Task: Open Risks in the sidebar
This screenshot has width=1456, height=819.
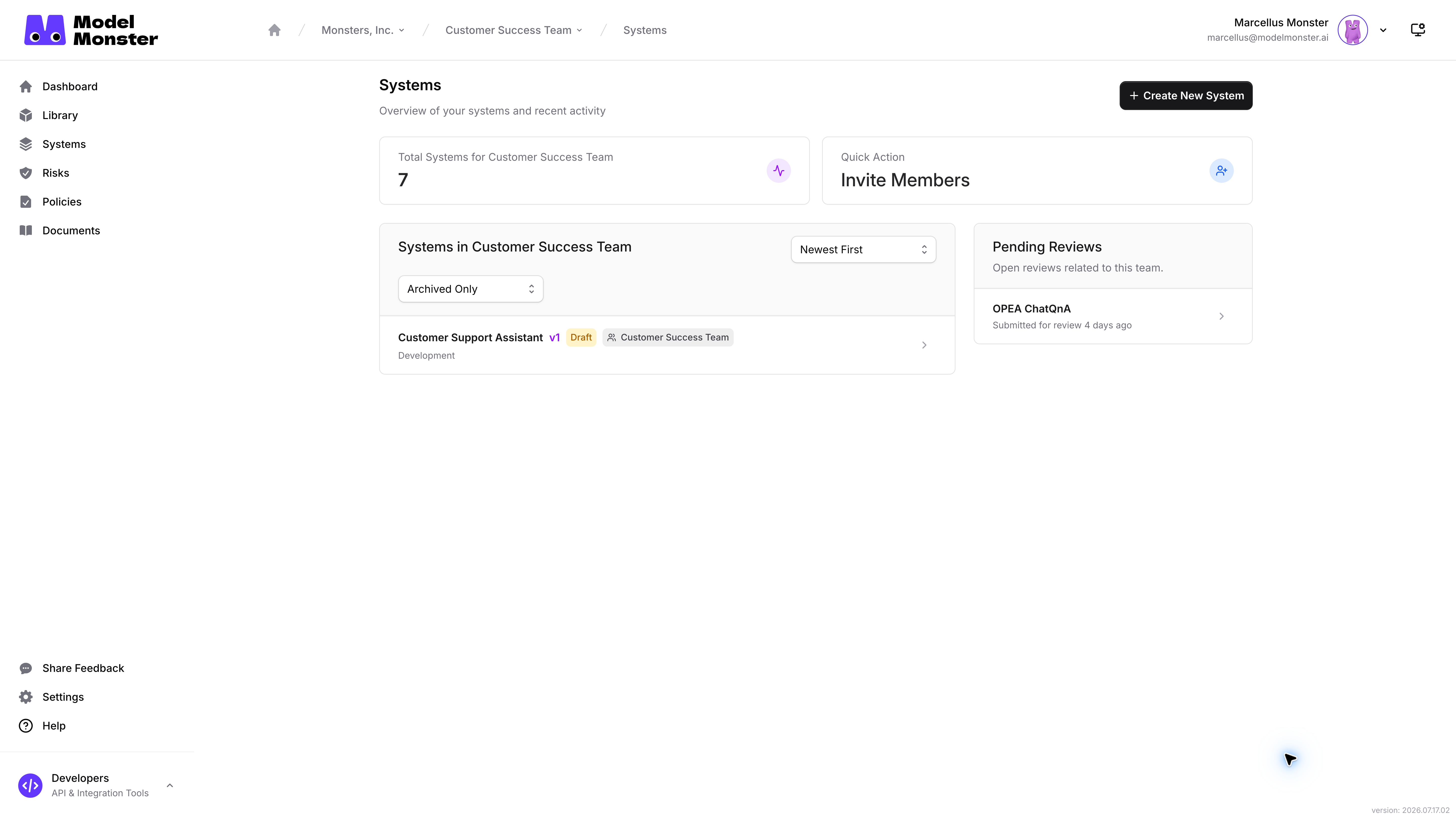Action: [x=55, y=173]
